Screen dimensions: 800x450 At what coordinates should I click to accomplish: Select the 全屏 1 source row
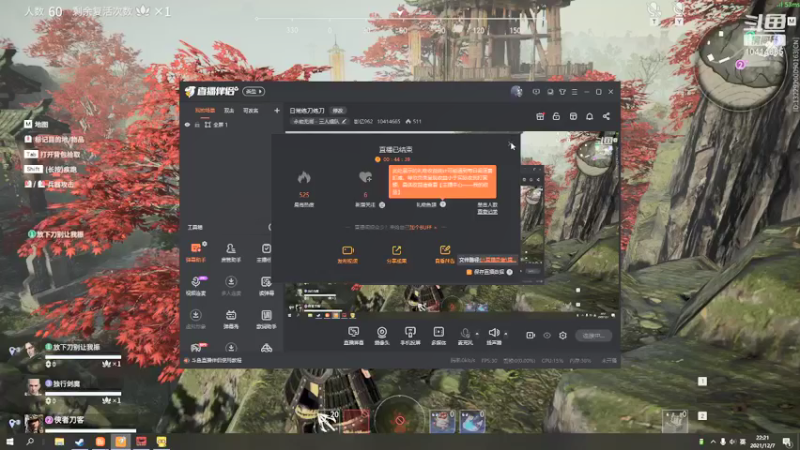pos(231,124)
